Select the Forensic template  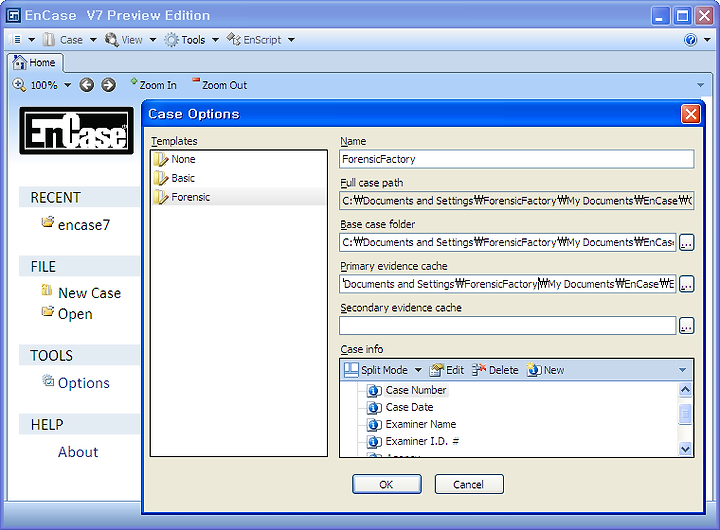pyautogui.click(x=238, y=197)
